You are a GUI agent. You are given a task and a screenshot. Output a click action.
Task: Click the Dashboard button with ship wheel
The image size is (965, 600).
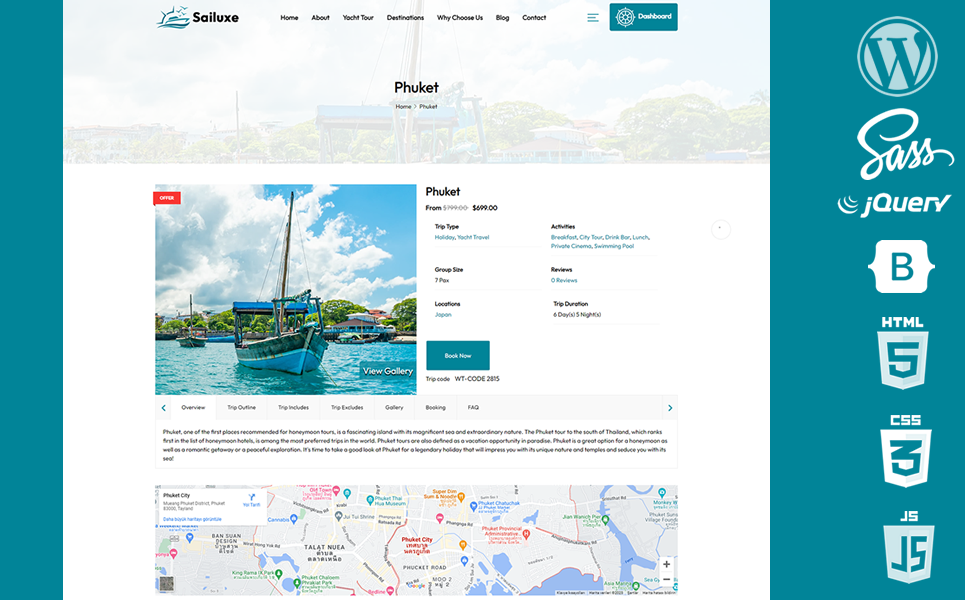[643, 17]
